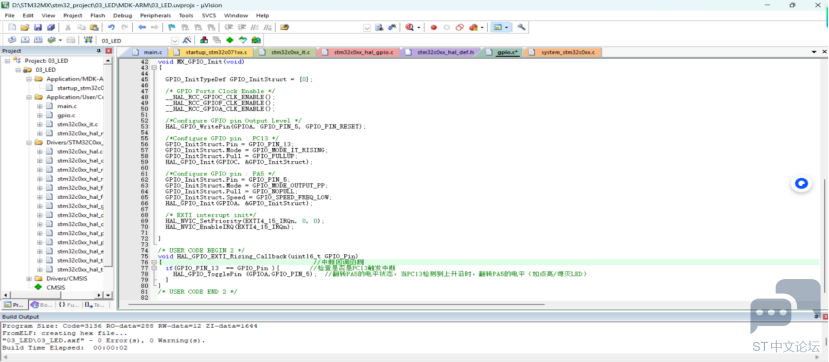Open Options for Target magic wand icon
This screenshot has width=829, height=362.
(187, 40)
